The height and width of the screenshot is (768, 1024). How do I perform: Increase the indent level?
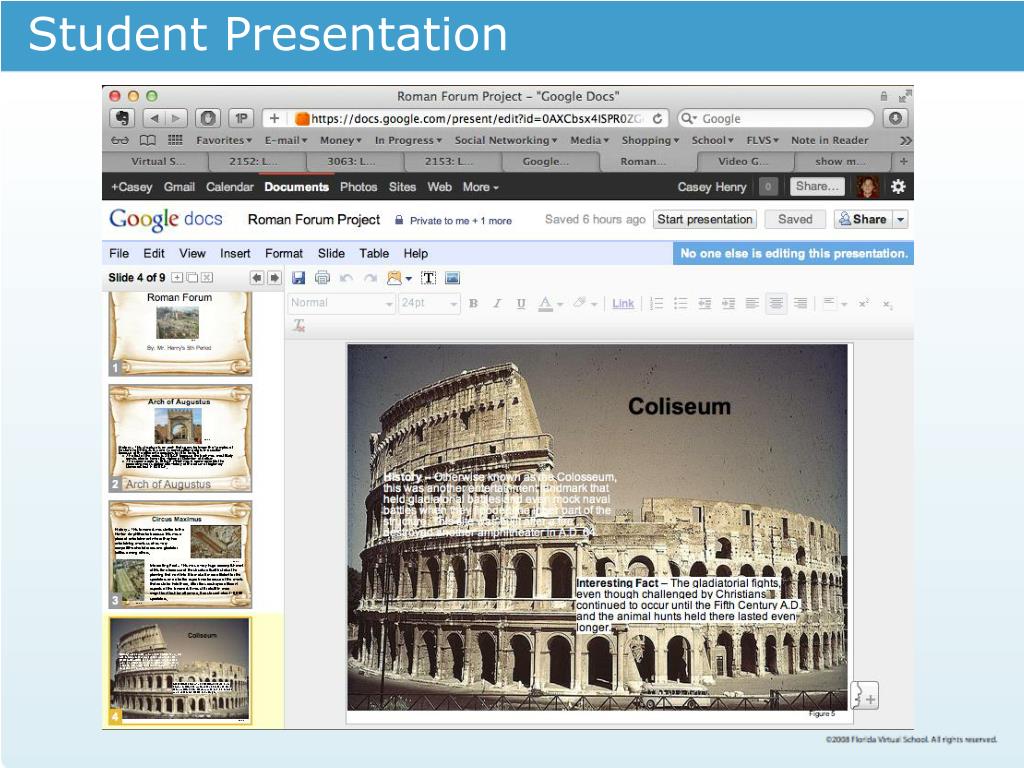pos(728,303)
